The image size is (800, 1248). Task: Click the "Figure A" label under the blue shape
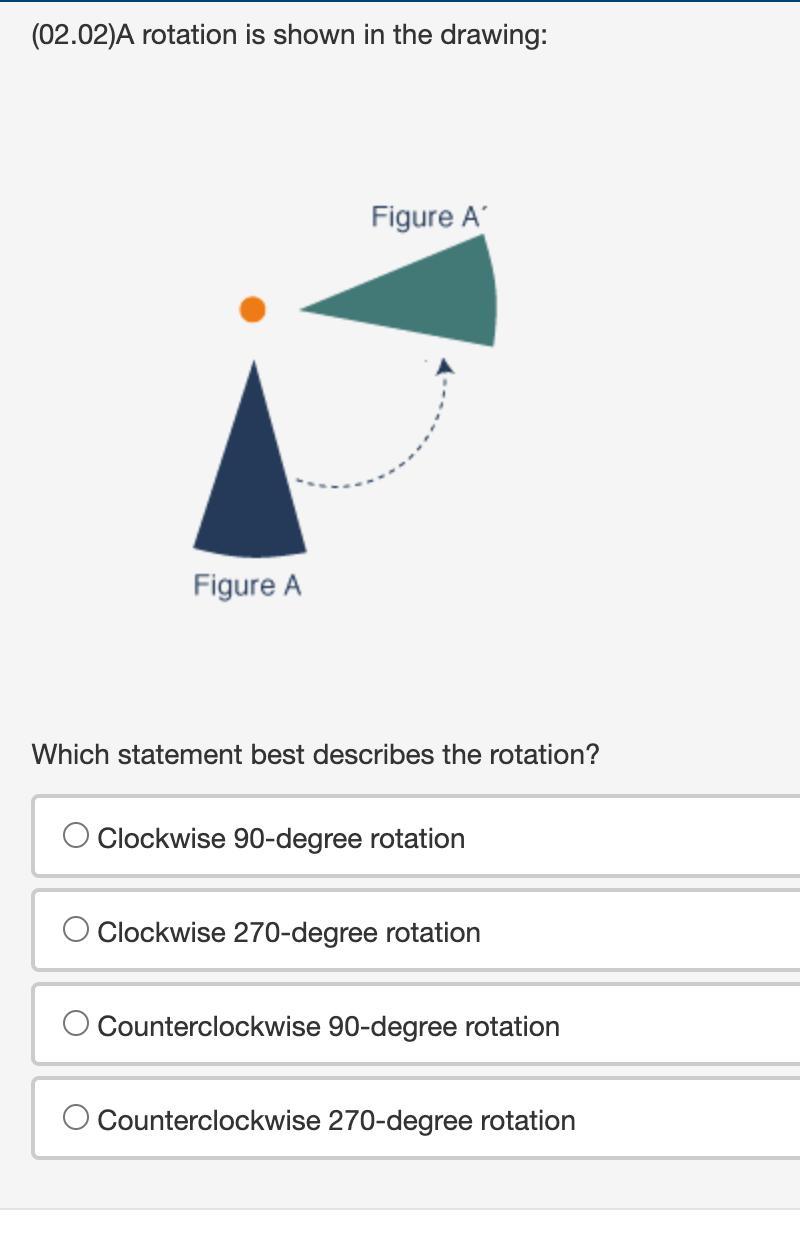click(x=247, y=585)
